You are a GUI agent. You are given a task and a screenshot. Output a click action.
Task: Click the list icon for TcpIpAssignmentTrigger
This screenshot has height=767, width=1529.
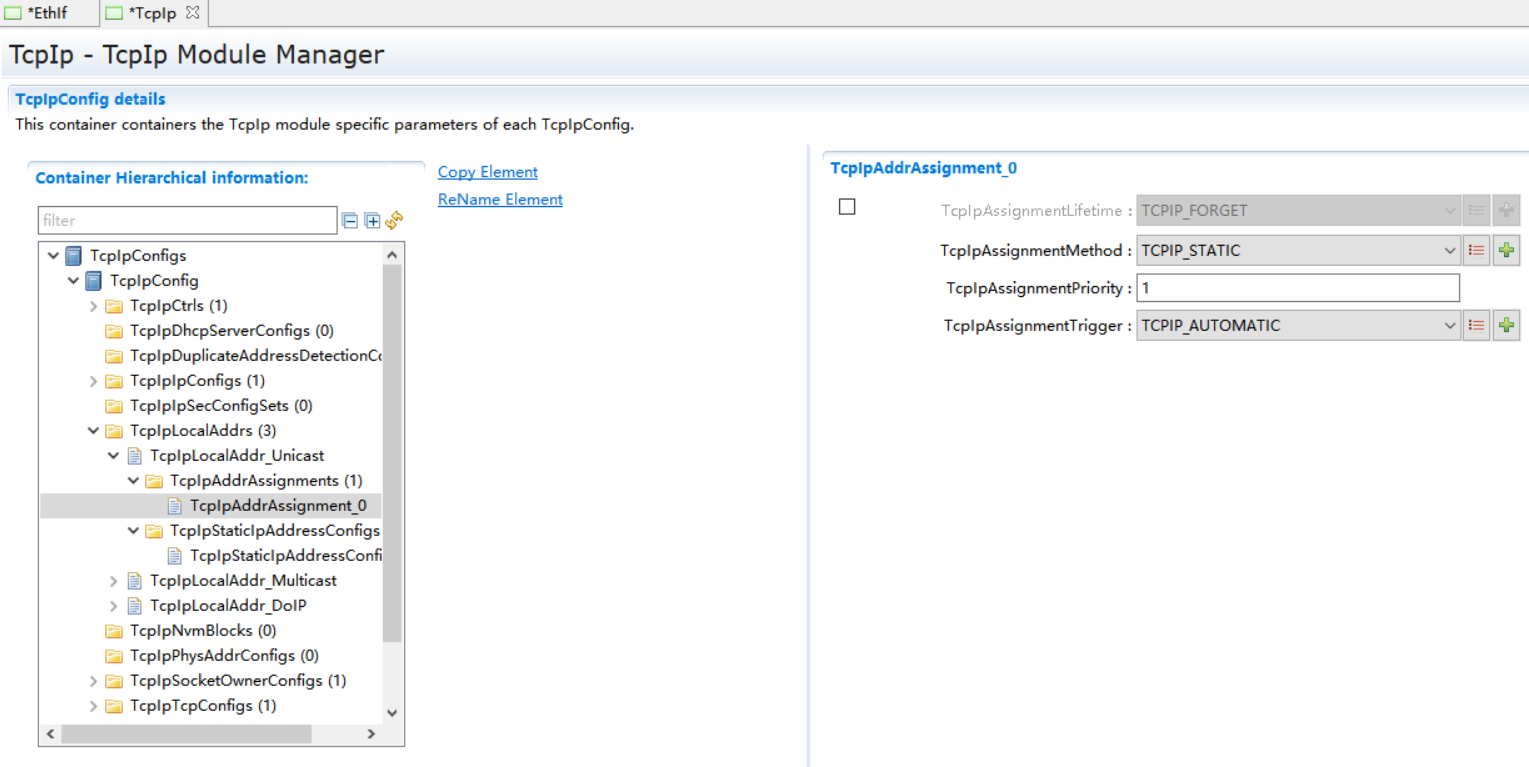coord(1476,325)
